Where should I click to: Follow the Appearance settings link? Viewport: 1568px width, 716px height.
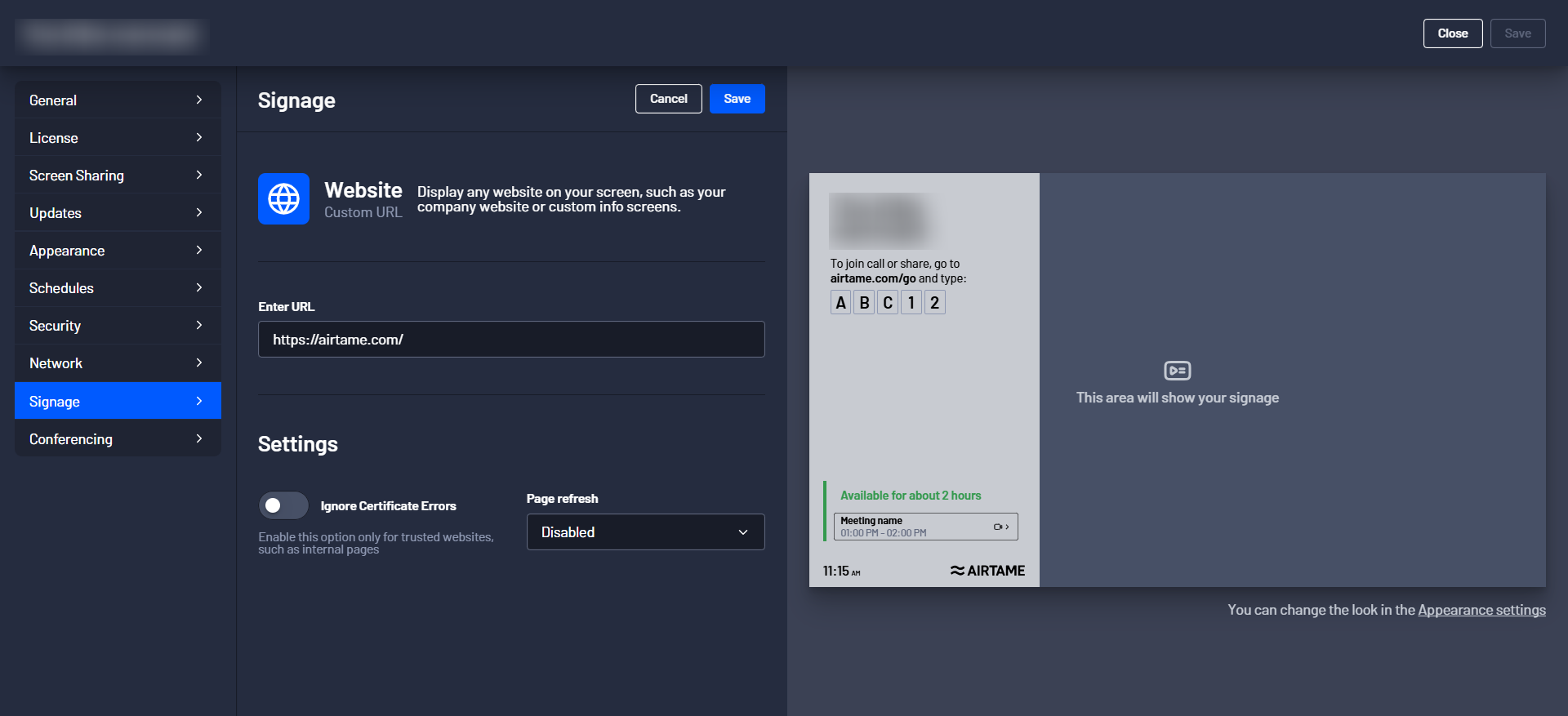point(1481,610)
